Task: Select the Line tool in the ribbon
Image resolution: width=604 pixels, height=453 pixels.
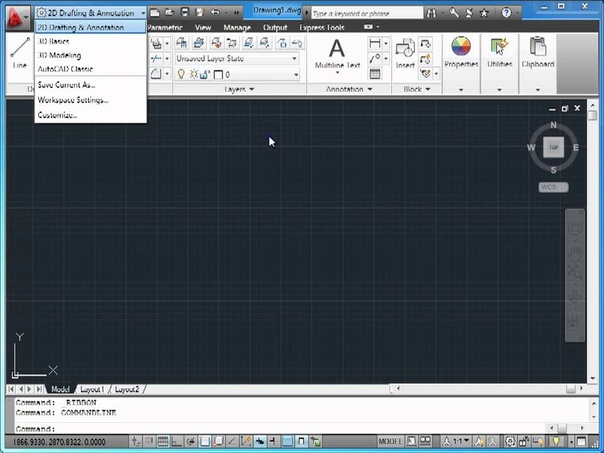Action: [20, 53]
